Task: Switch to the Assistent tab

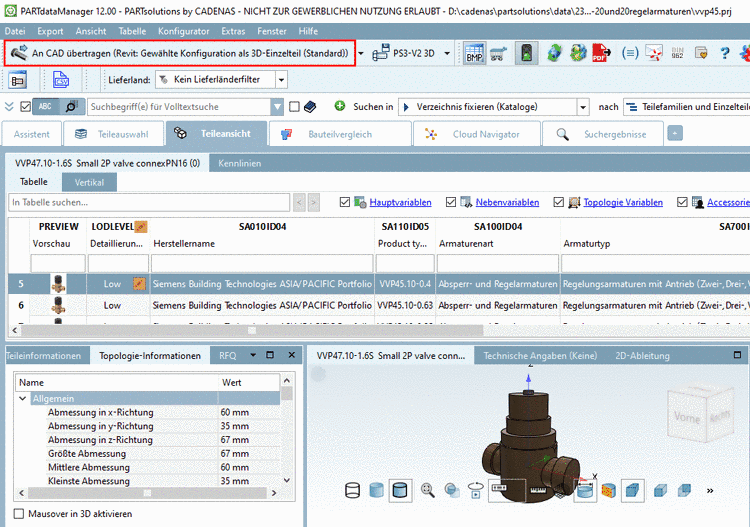Action: coord(32,134)
